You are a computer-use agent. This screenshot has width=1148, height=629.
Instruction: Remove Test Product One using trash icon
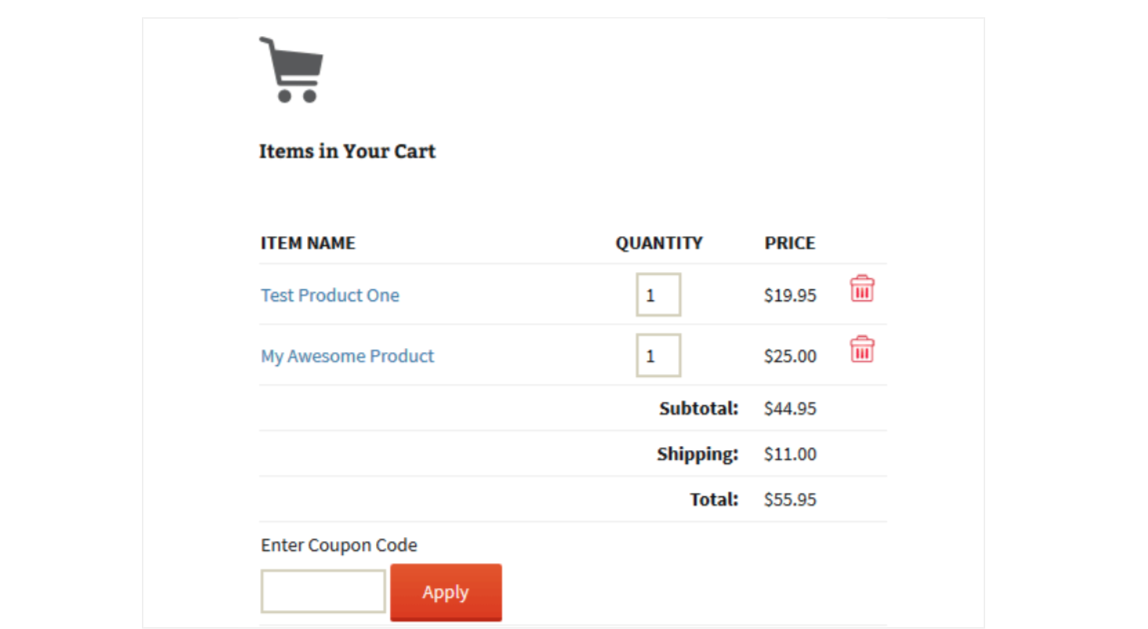(x=862, y=289)
